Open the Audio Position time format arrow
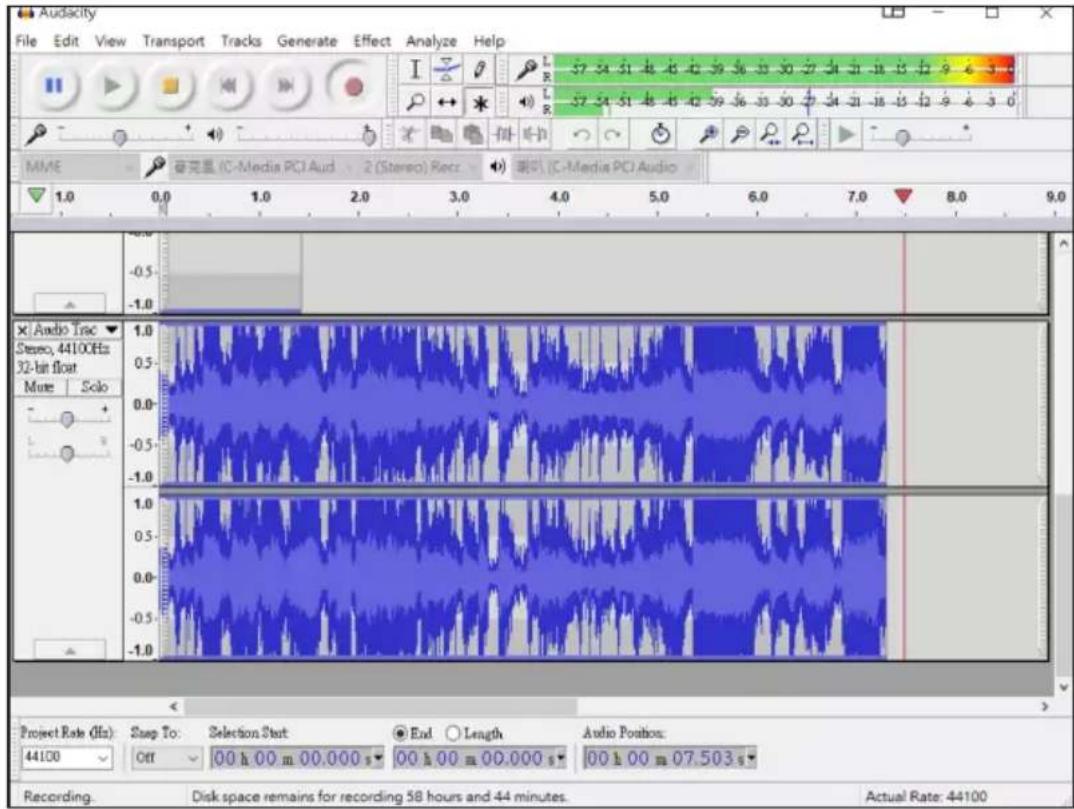Image resolution: width=1074 pixels, height=809 pixels. (x=751, y=758)
